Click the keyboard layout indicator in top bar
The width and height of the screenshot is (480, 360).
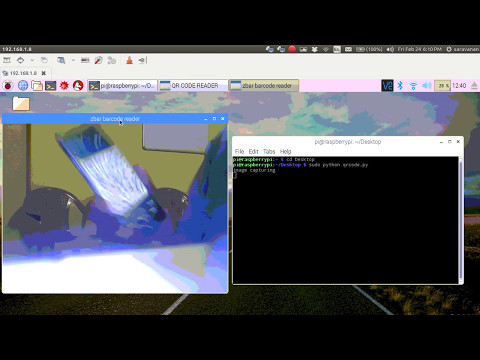tap(337, 49)
